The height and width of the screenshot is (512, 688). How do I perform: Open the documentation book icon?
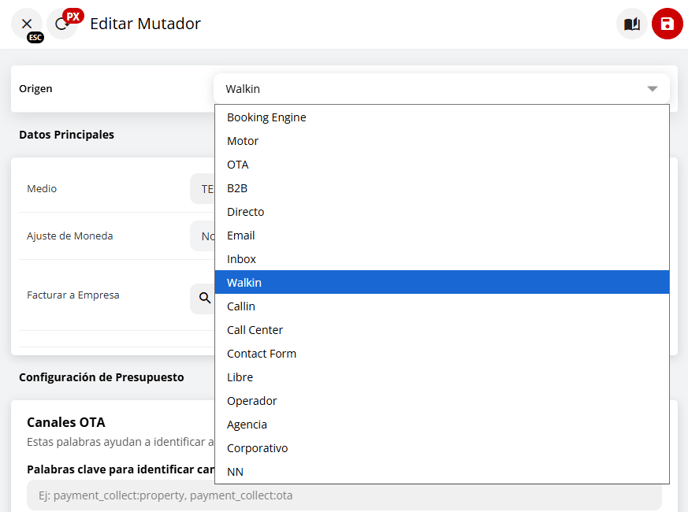click(x=631, y=24)
